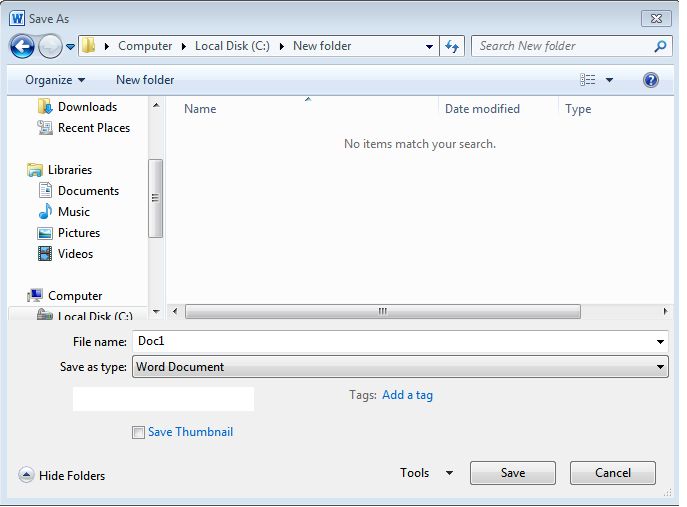Image resolution: width=687 pixels, height=507 pixels.
Task: Sort by the Name column header
Action: (x=200, y=109)
